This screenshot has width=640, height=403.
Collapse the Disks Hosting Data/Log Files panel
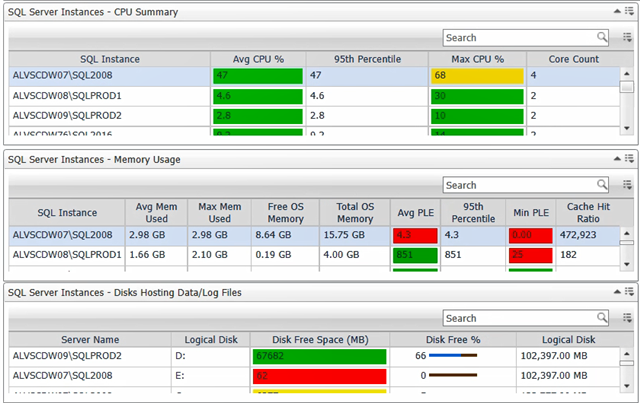(x=618, y=292)
